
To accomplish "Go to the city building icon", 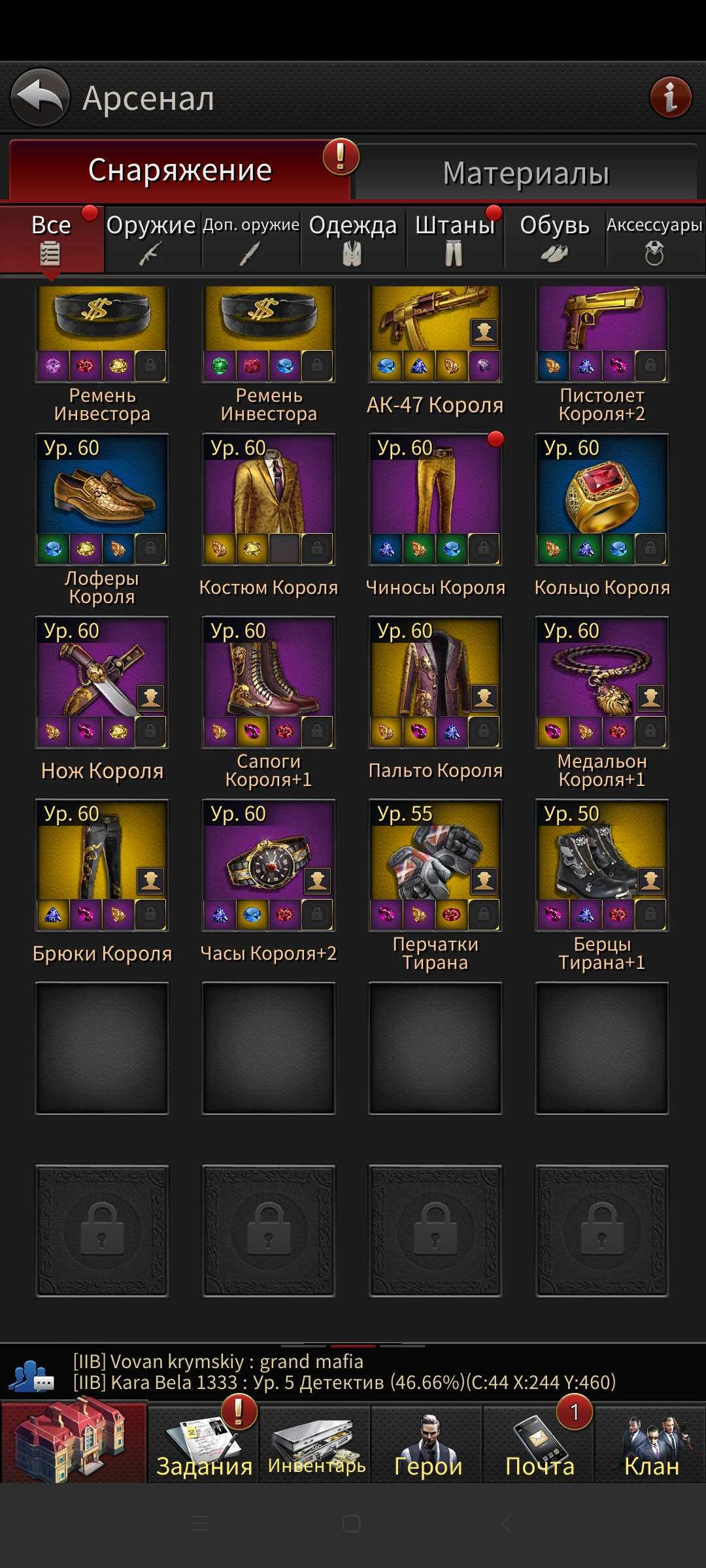I will coord(73,1441).
